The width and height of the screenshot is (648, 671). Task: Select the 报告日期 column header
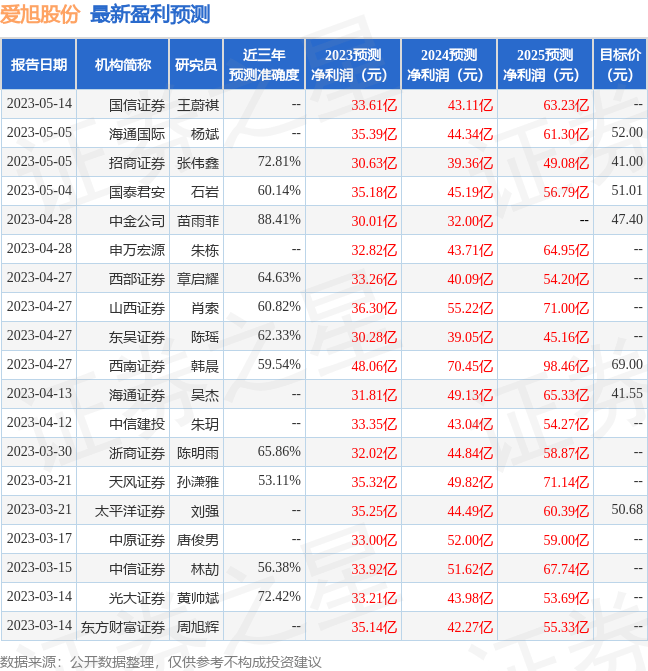click(39, 65)
